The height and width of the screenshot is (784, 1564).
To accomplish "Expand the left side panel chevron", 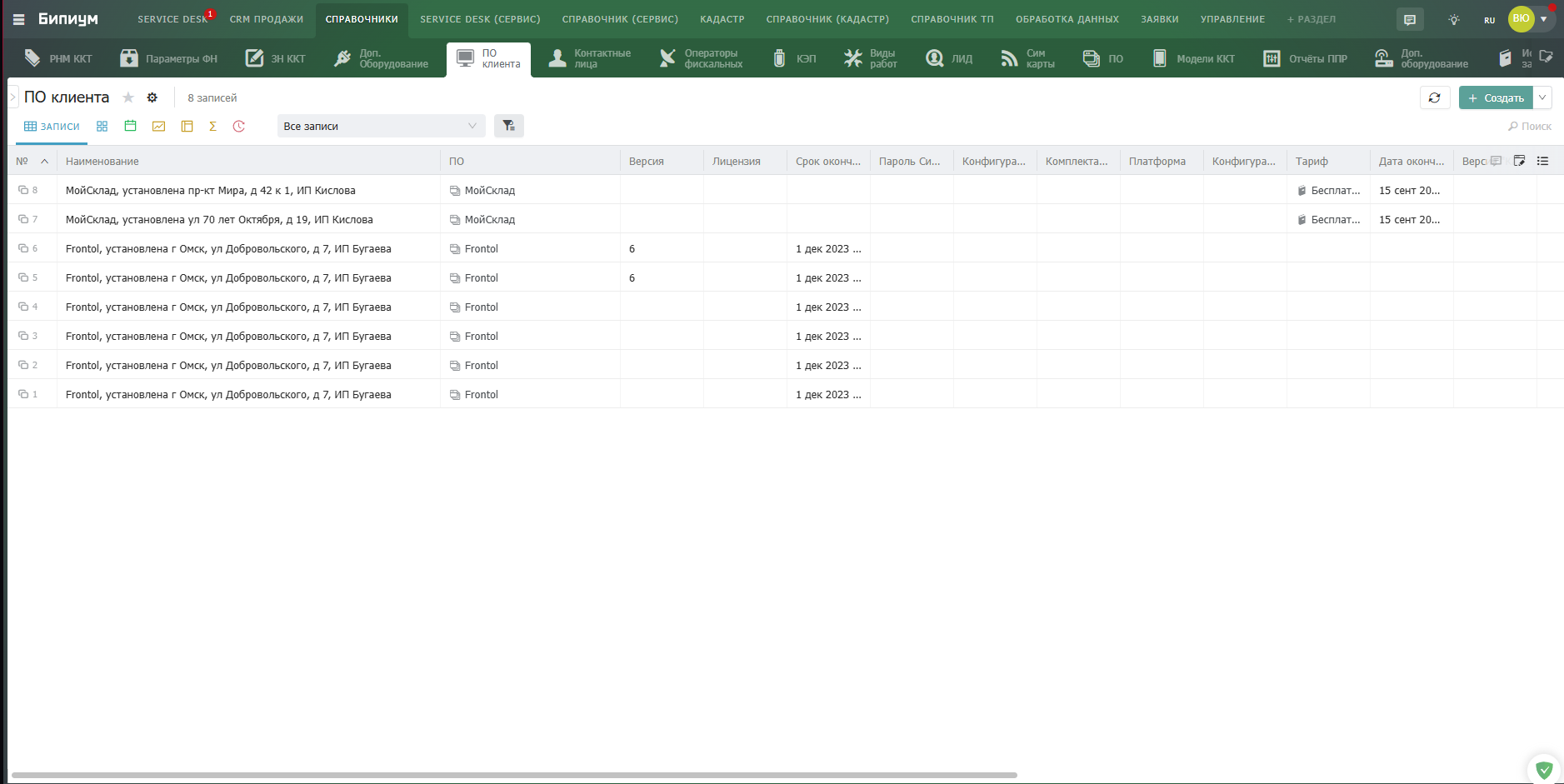I will click(12, 97).
